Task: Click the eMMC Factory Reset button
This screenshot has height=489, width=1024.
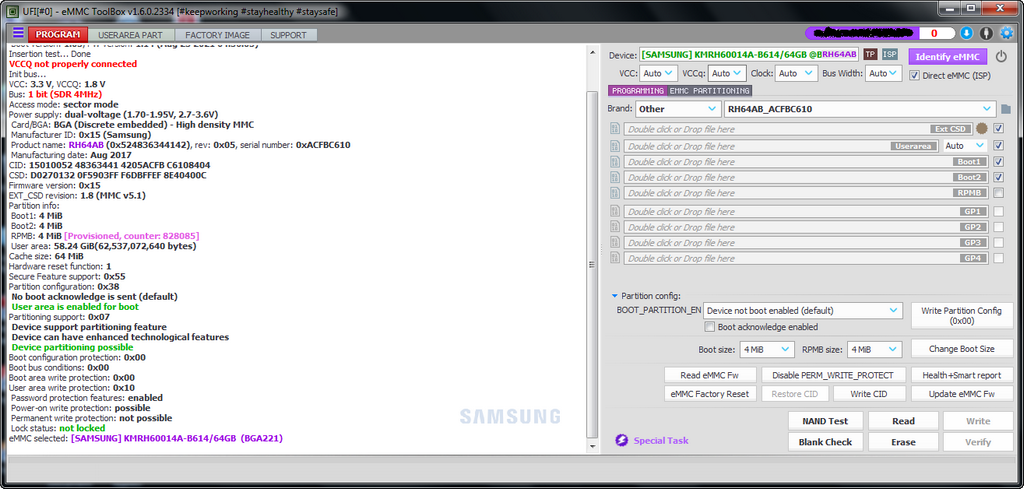Action: tap(709, 394)
